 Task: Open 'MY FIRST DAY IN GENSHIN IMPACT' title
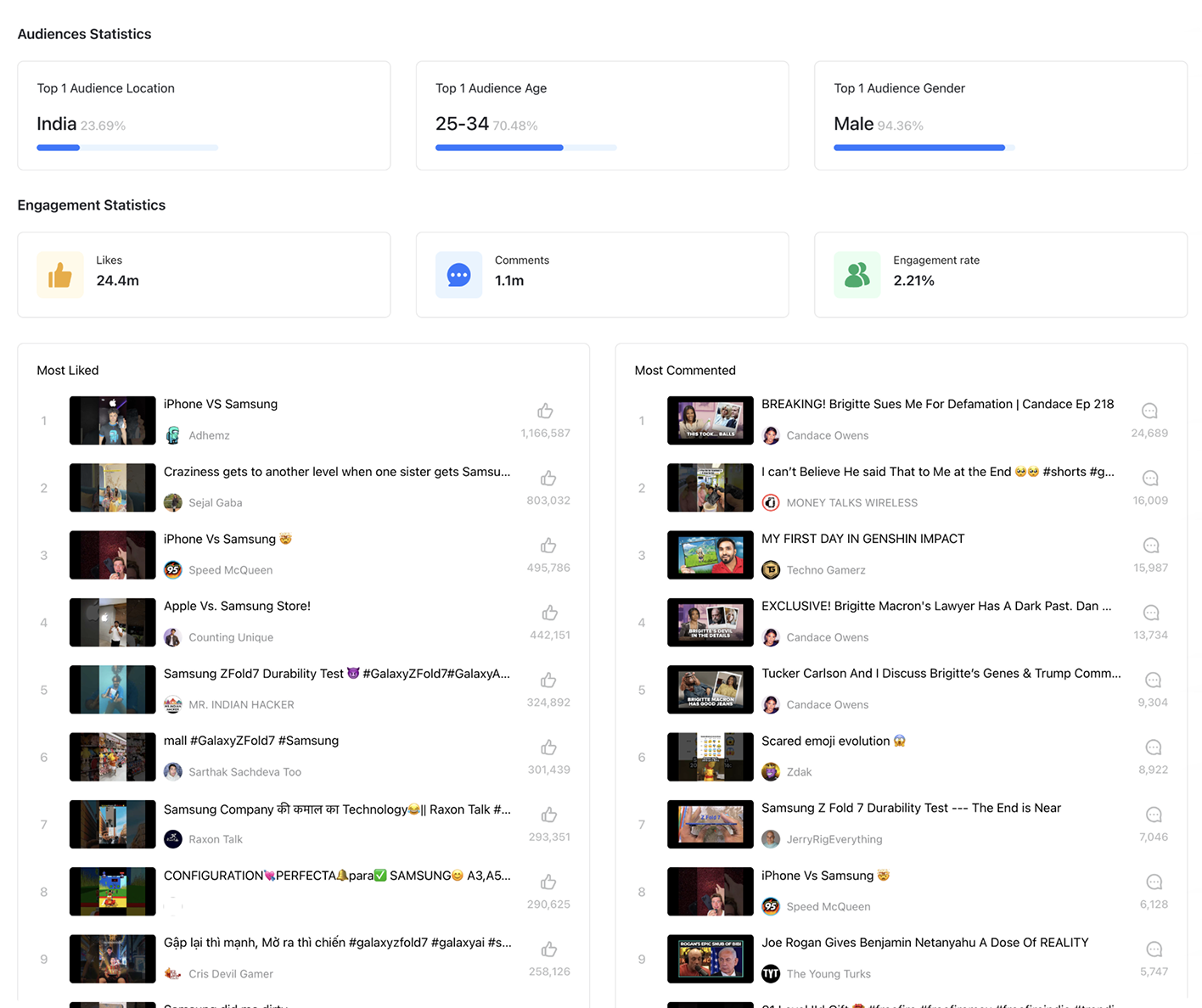[x=862, y=539]
